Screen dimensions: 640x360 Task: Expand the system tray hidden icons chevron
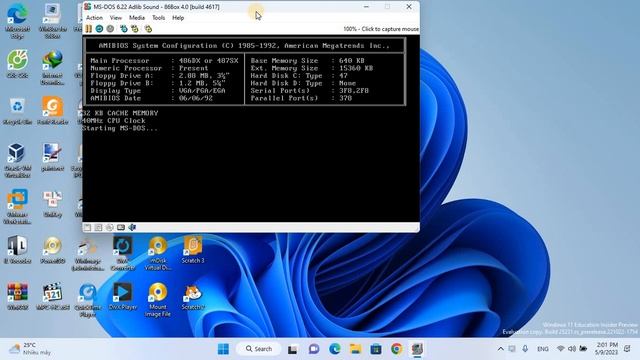pyautogui.click(x=501, y=349)
